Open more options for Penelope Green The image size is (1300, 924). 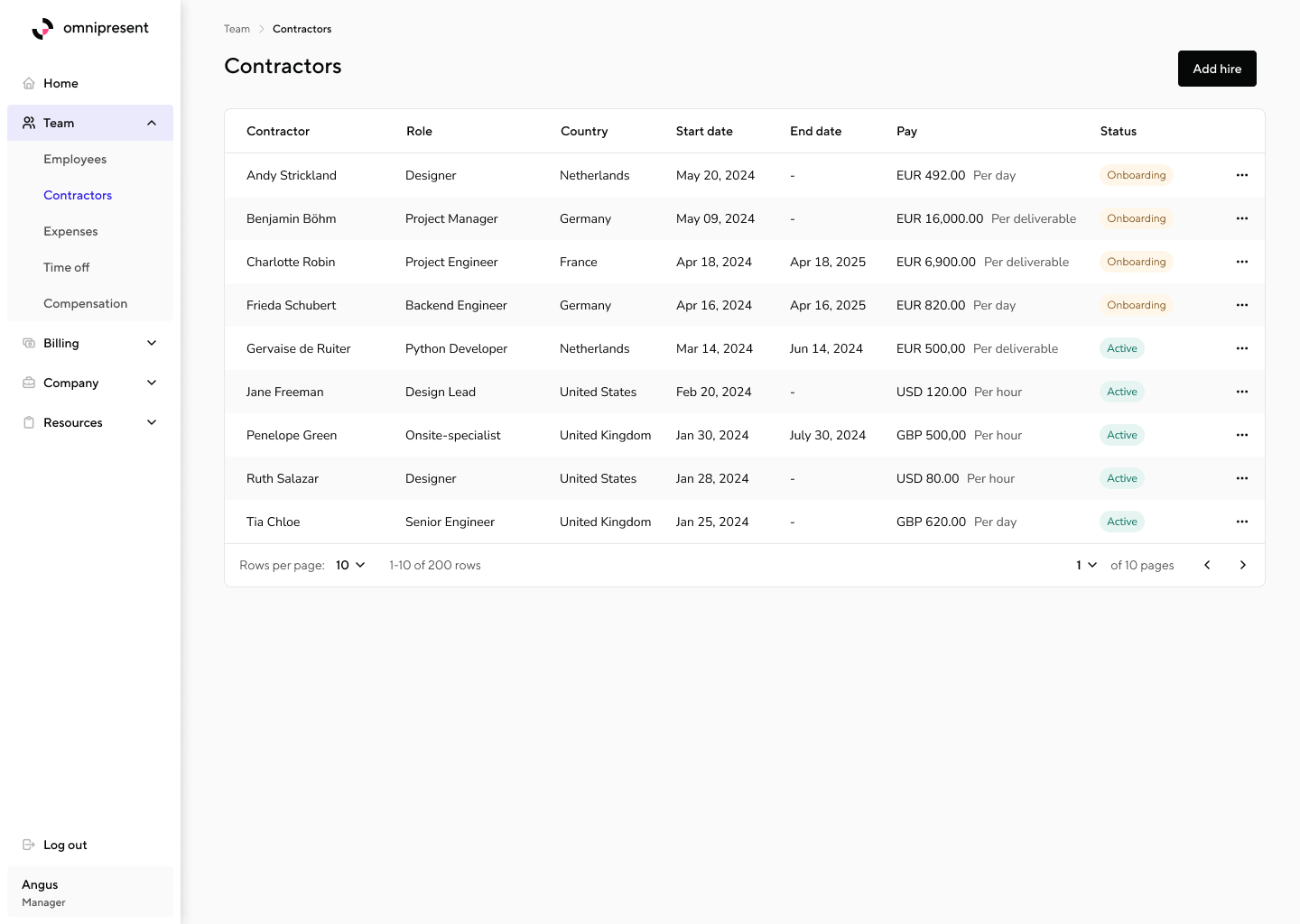click(x=1242, y=435)
